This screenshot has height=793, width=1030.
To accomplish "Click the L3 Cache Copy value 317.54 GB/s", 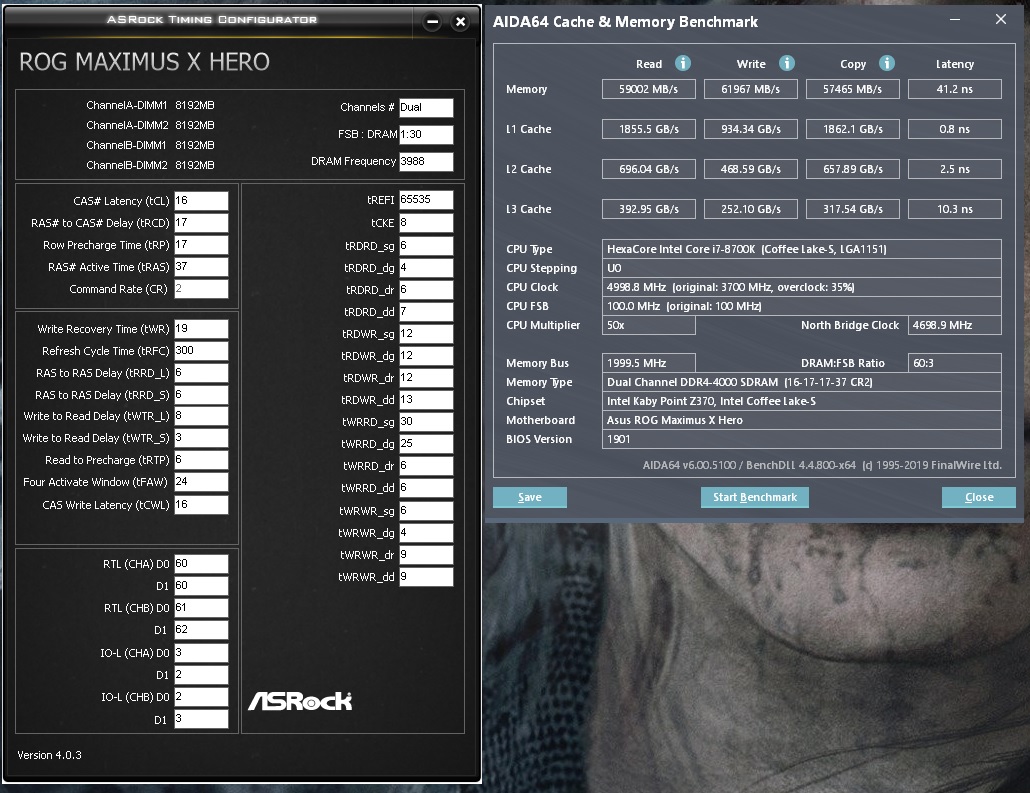I will tap(853, 209).
